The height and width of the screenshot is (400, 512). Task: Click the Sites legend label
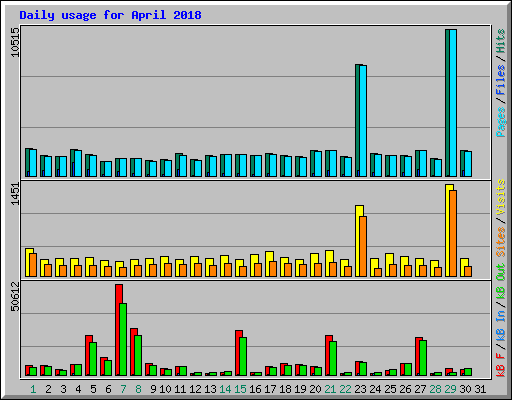[501, 241]
